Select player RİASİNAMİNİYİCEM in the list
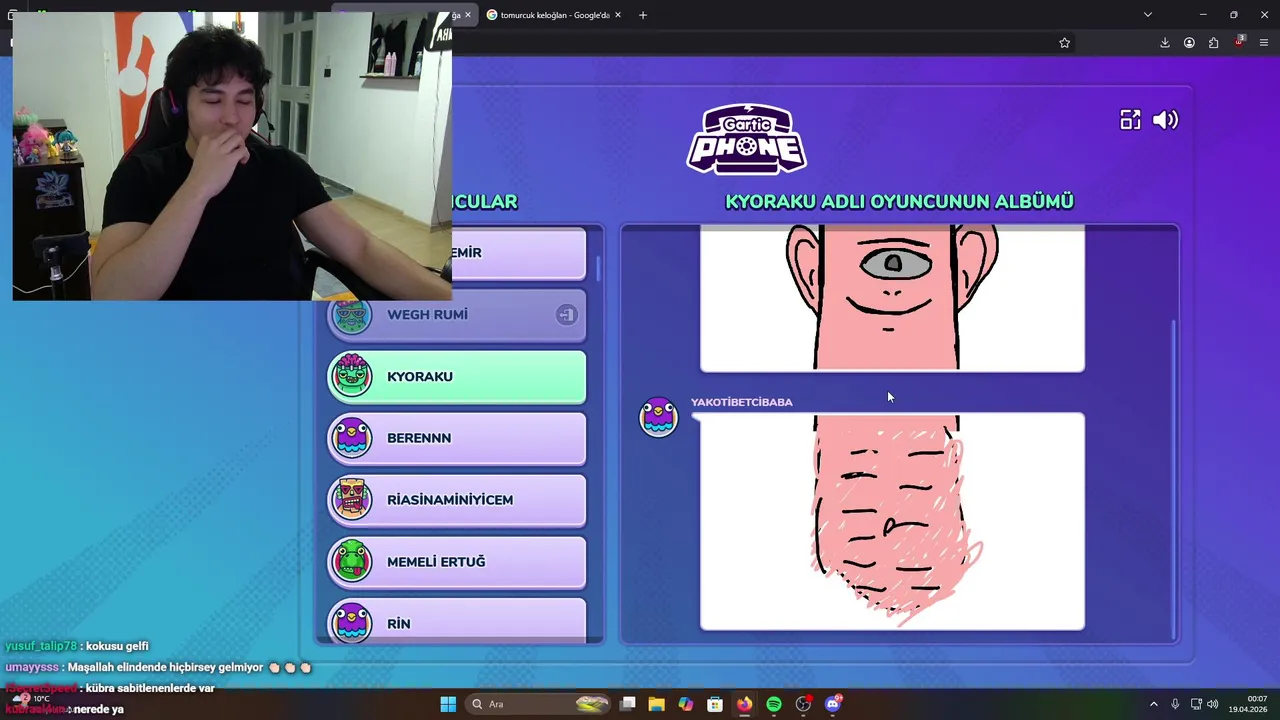 (x=457, y=500)
